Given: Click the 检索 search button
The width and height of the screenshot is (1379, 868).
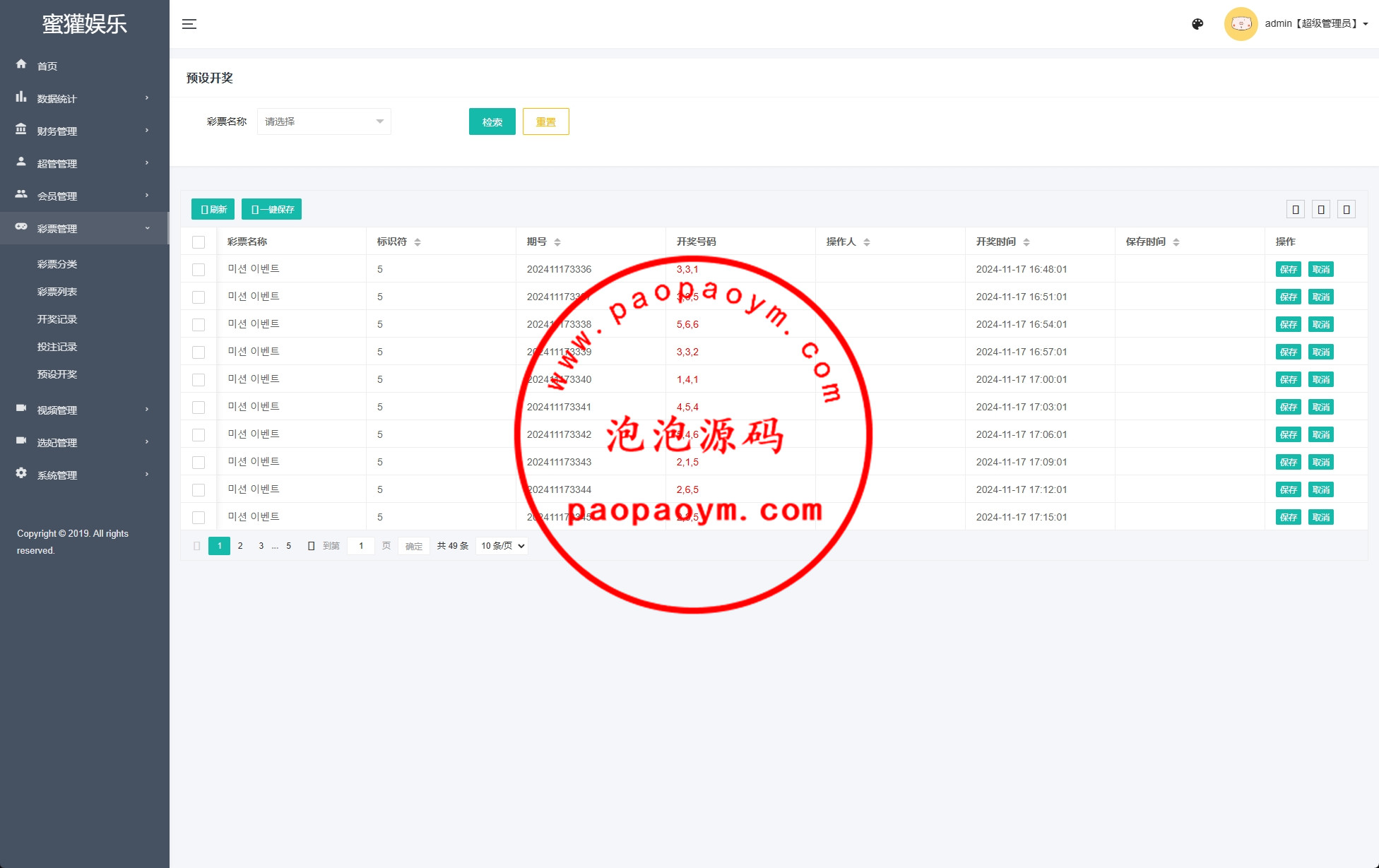Looking at the screenshot, I should pyautogui.click(x=492, y=121).
